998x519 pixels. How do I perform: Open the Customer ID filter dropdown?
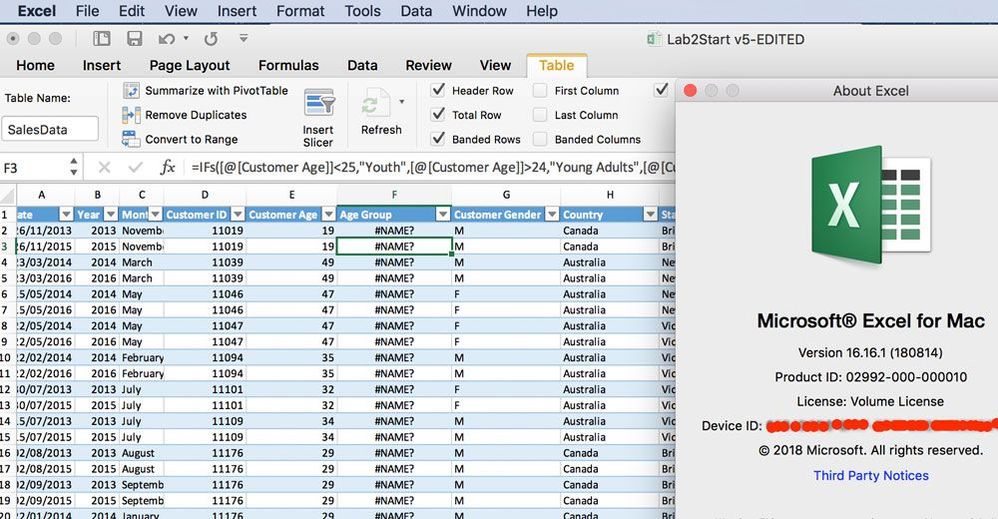tap(238, 215)
